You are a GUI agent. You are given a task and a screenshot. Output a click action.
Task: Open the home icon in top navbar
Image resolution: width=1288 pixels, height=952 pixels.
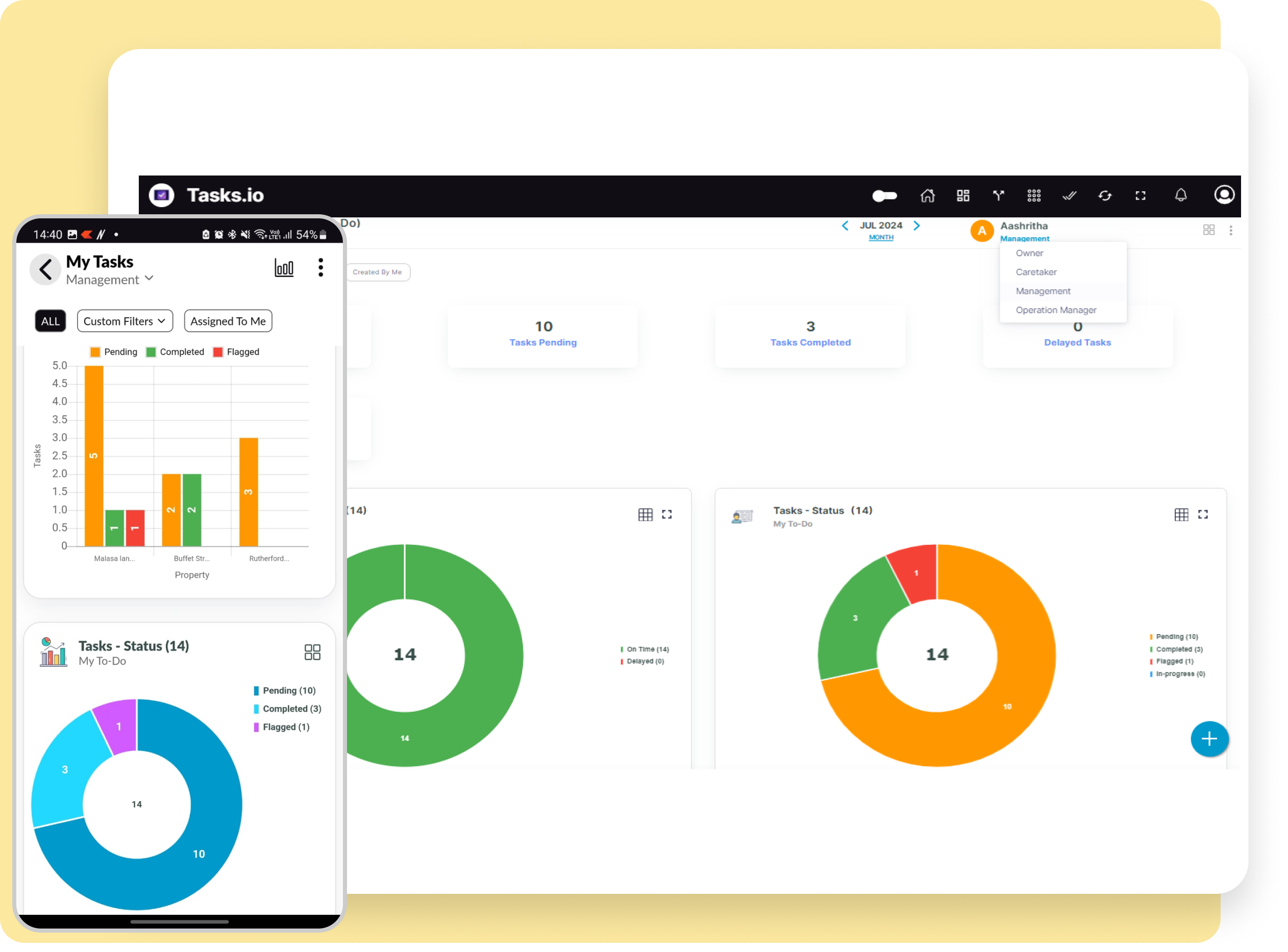[927, 196]
